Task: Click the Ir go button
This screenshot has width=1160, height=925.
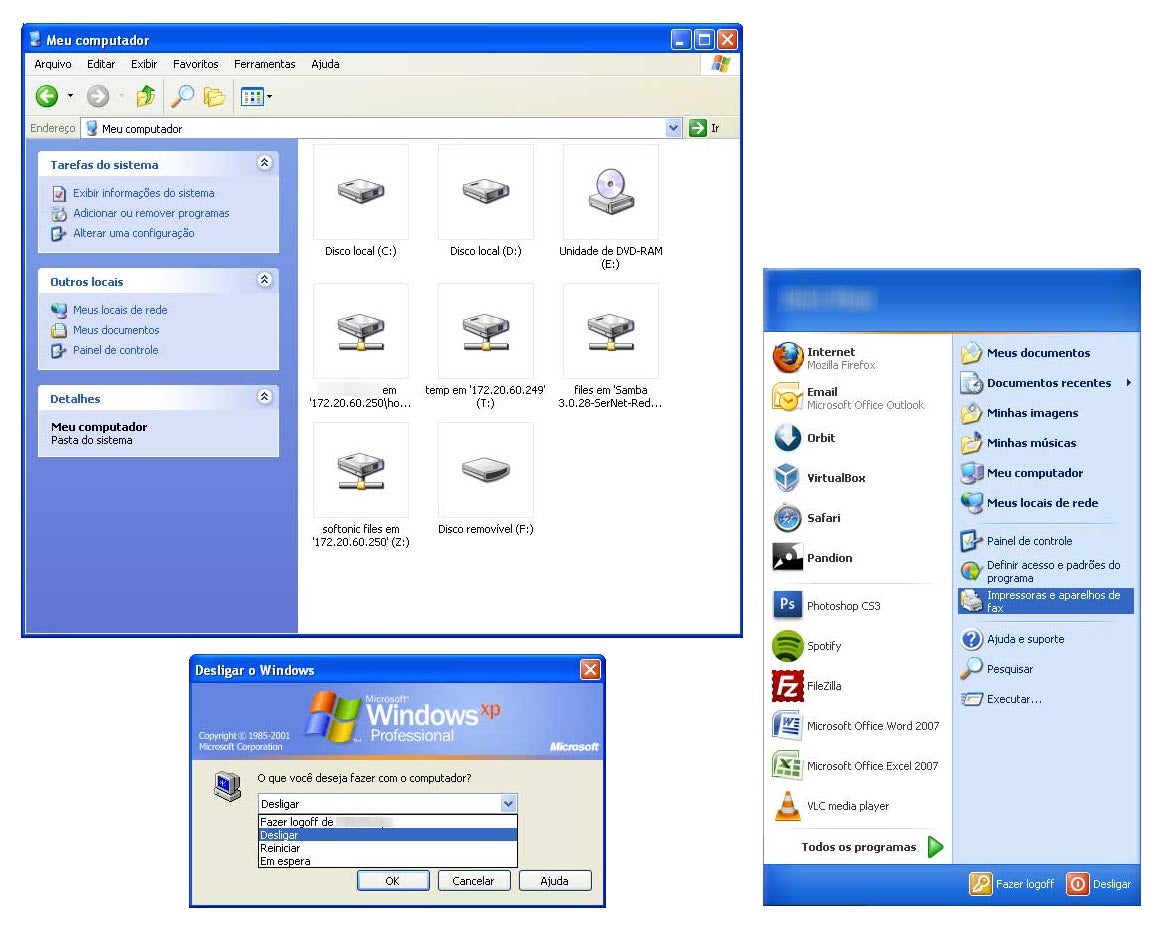Action: point(705,128)
